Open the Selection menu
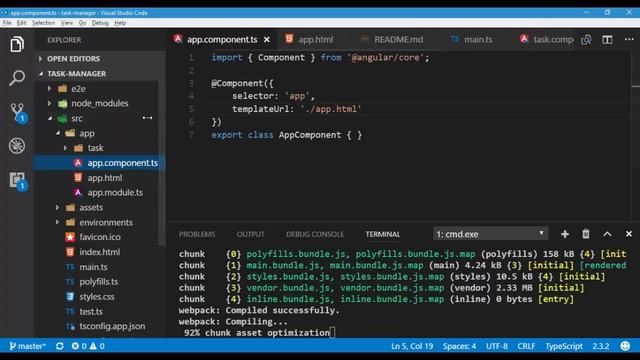Viewport: 640px width, 360px height. click(43, 23)
